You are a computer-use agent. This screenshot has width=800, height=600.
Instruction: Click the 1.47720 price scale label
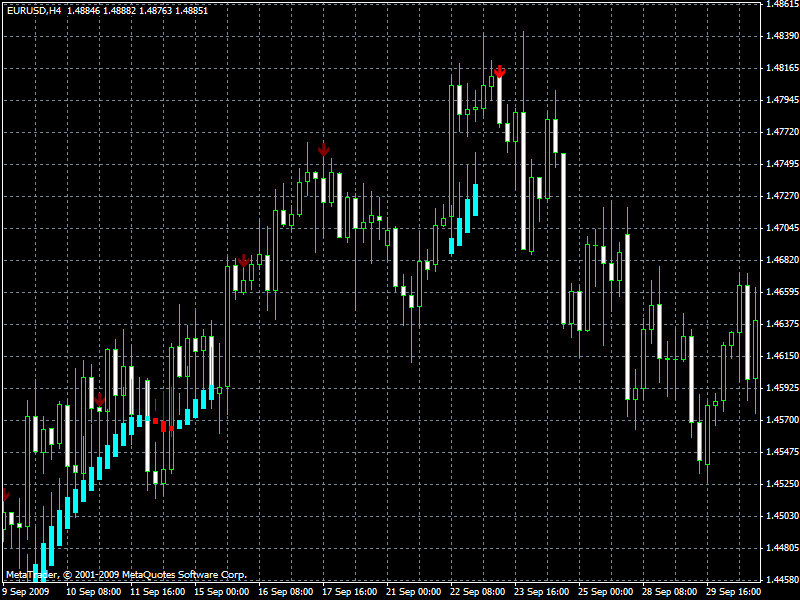coord(782,132)
